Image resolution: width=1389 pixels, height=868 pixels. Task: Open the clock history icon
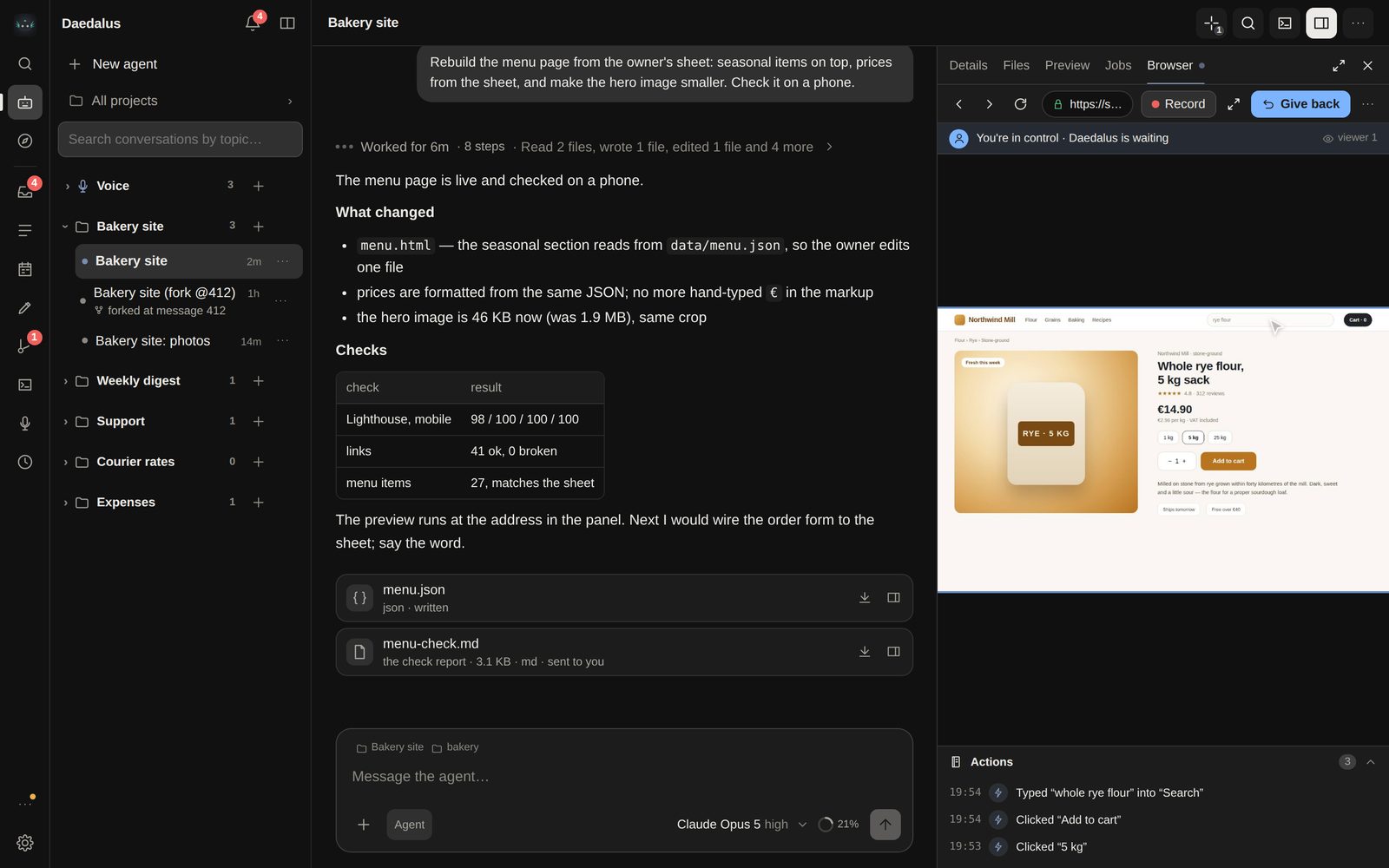point(25,462)
